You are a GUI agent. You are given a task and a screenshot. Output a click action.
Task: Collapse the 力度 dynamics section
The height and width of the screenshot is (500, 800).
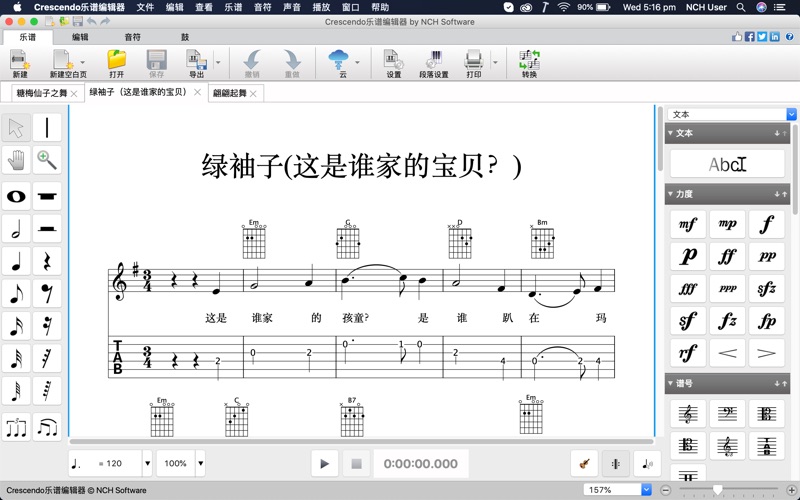tap(671, 194)
